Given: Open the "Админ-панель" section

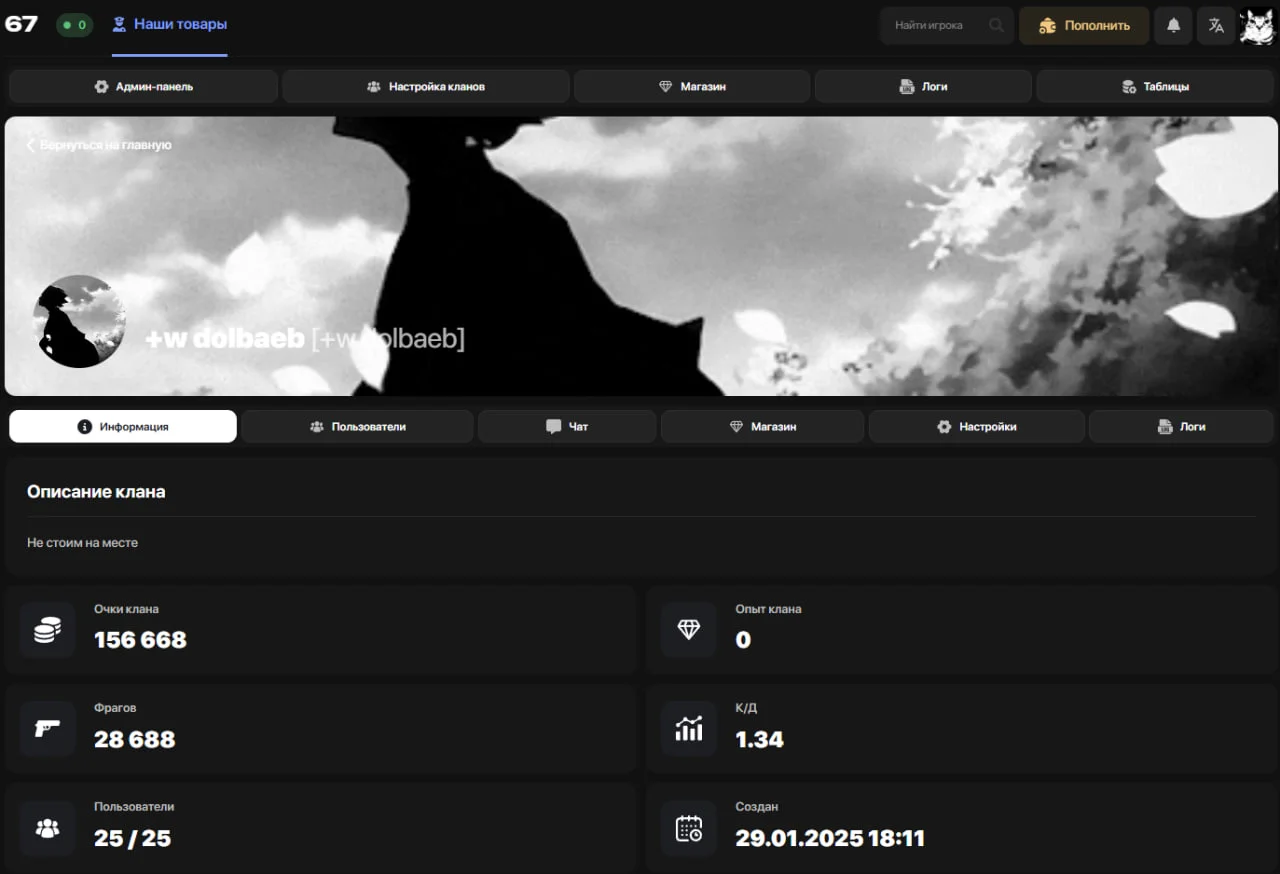Looking at the screenshot, I should [x=144, y=87].
